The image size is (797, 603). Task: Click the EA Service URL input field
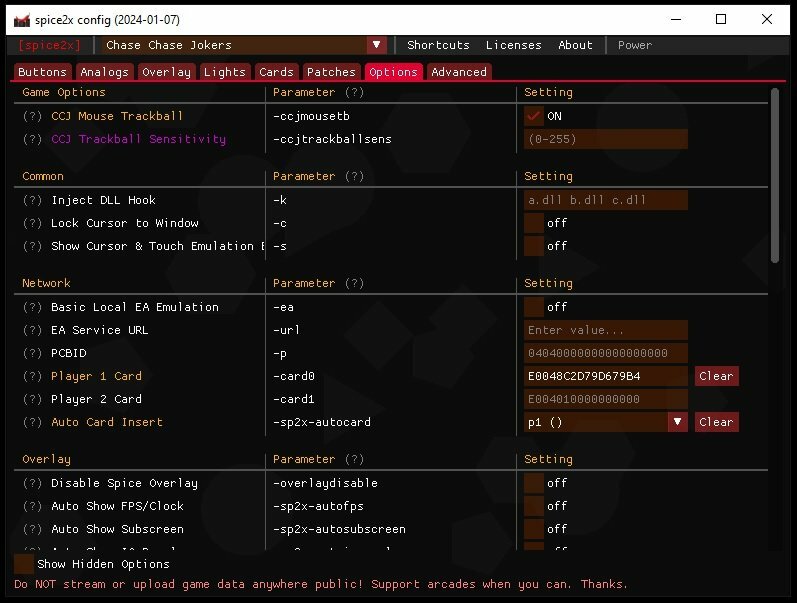tap(606, 330)
